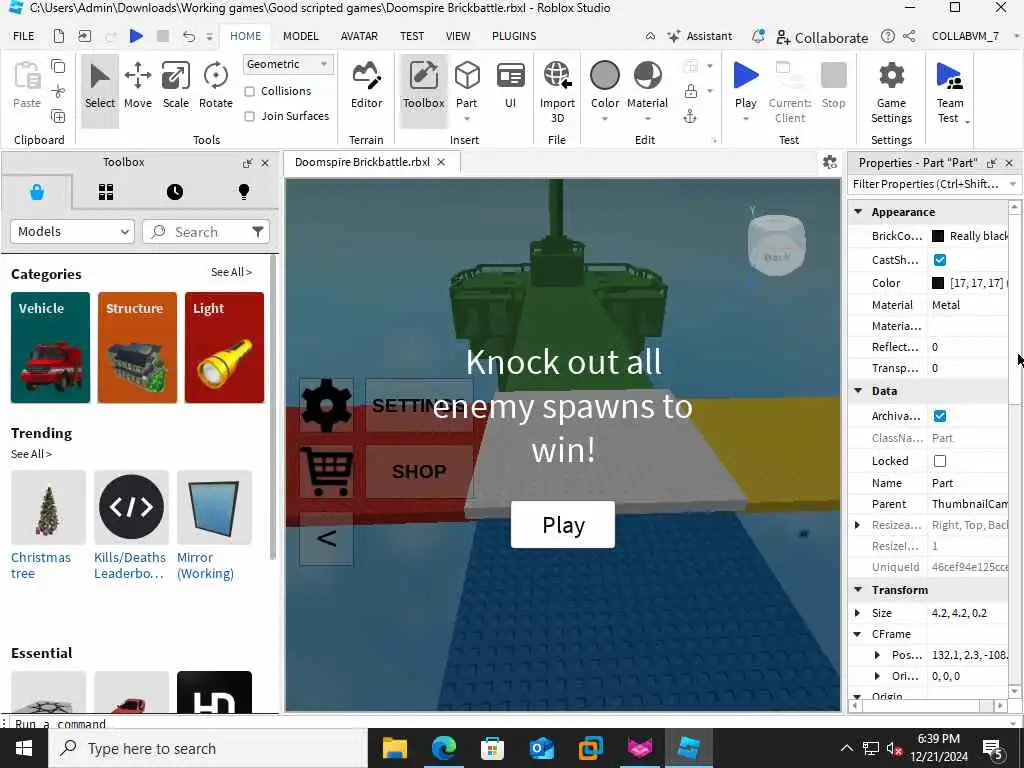Image resolution: width=1024 pixels, height=768 pixels.
Task: Open the Vehicle category card
Action: pyautogui.click(x=50, y=347)
